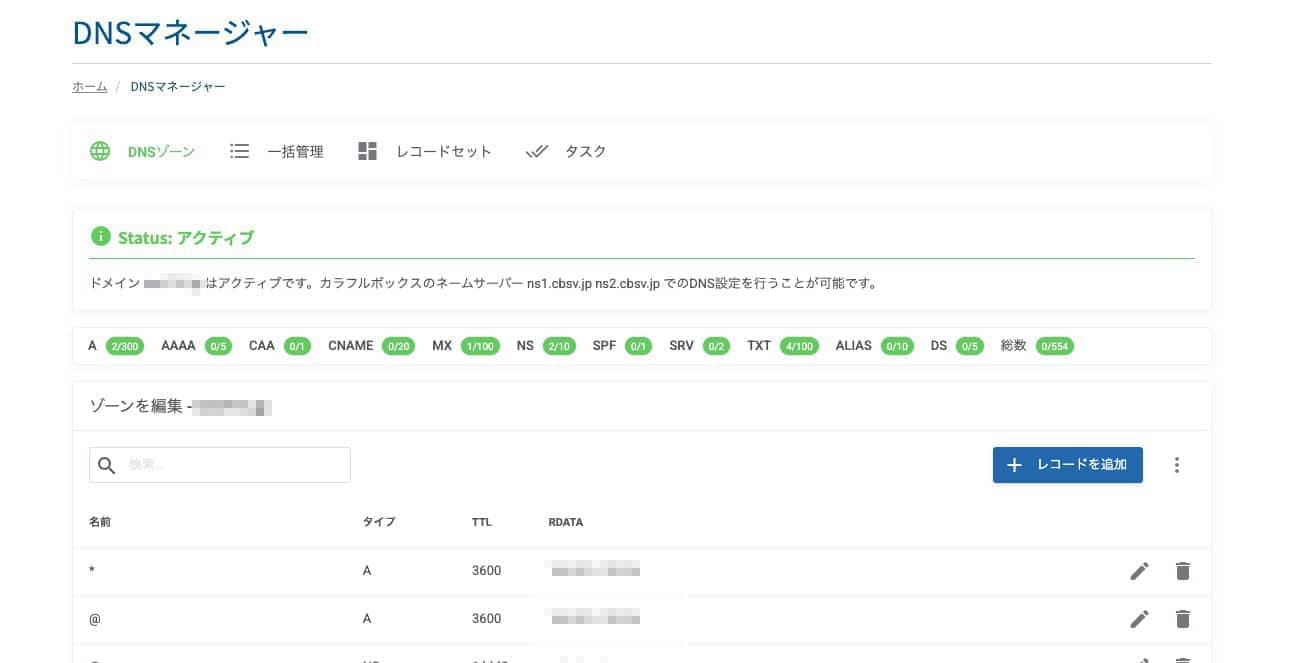Click the * name cell
The width and height of the screenshot is (1291, 663).
[x=92, y=571]
